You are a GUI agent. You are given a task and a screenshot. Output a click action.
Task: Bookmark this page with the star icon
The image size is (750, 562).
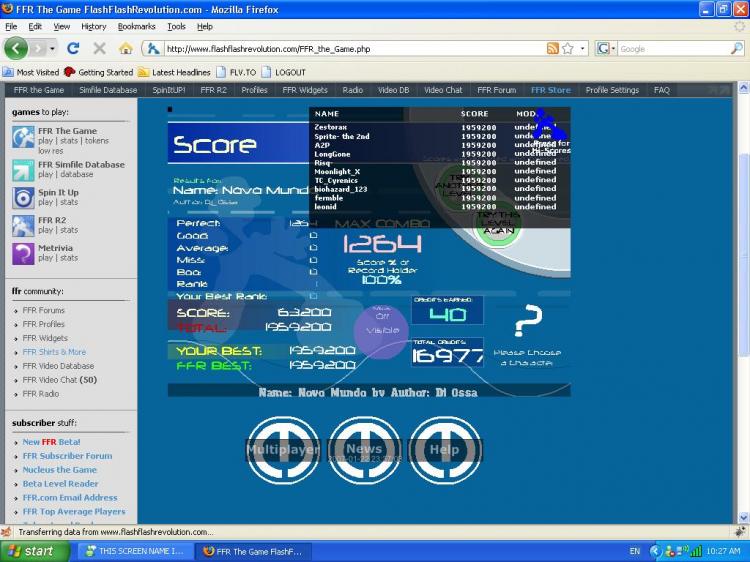click(568, 48)
